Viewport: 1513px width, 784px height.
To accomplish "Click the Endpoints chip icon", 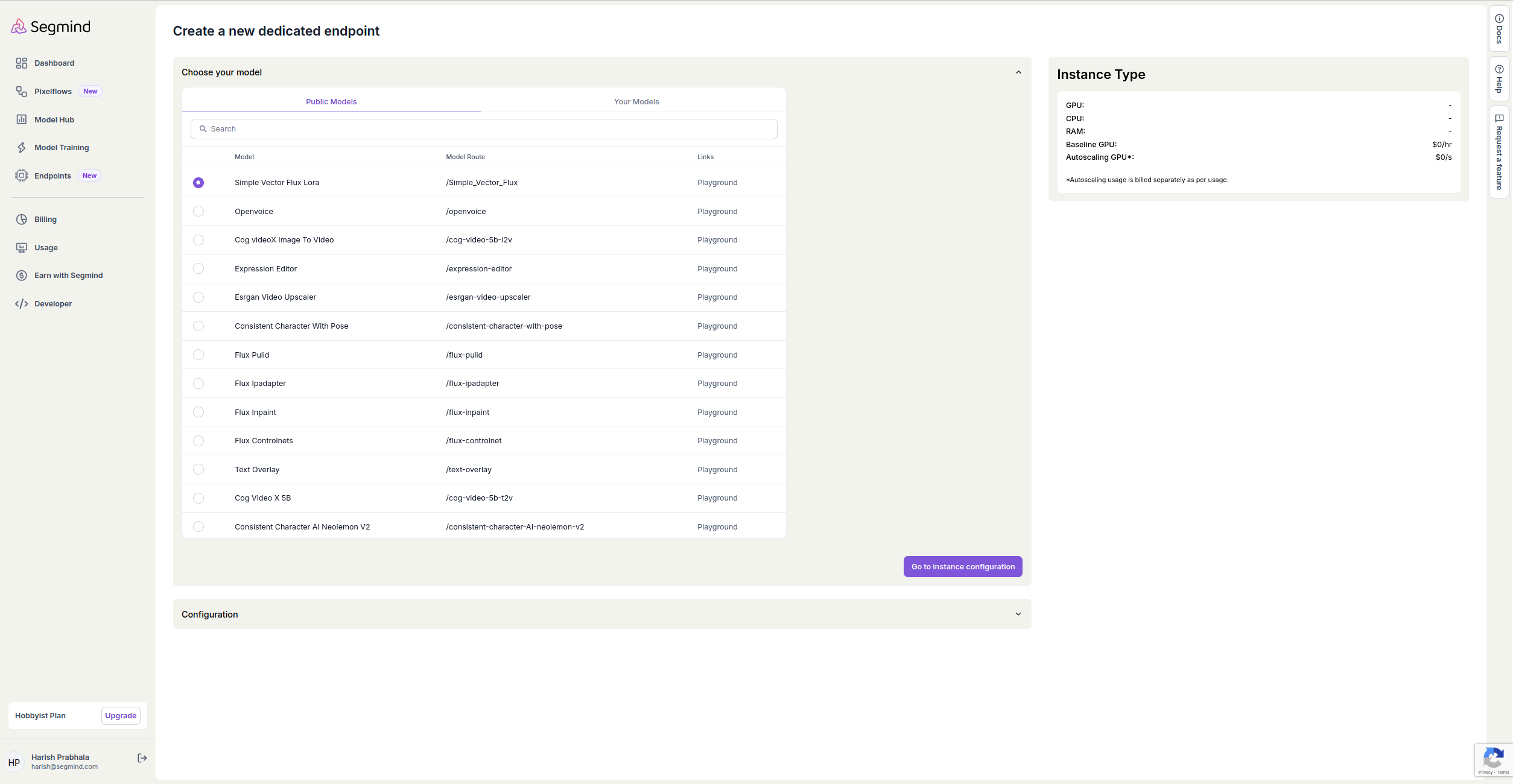I will coord(22,175).
